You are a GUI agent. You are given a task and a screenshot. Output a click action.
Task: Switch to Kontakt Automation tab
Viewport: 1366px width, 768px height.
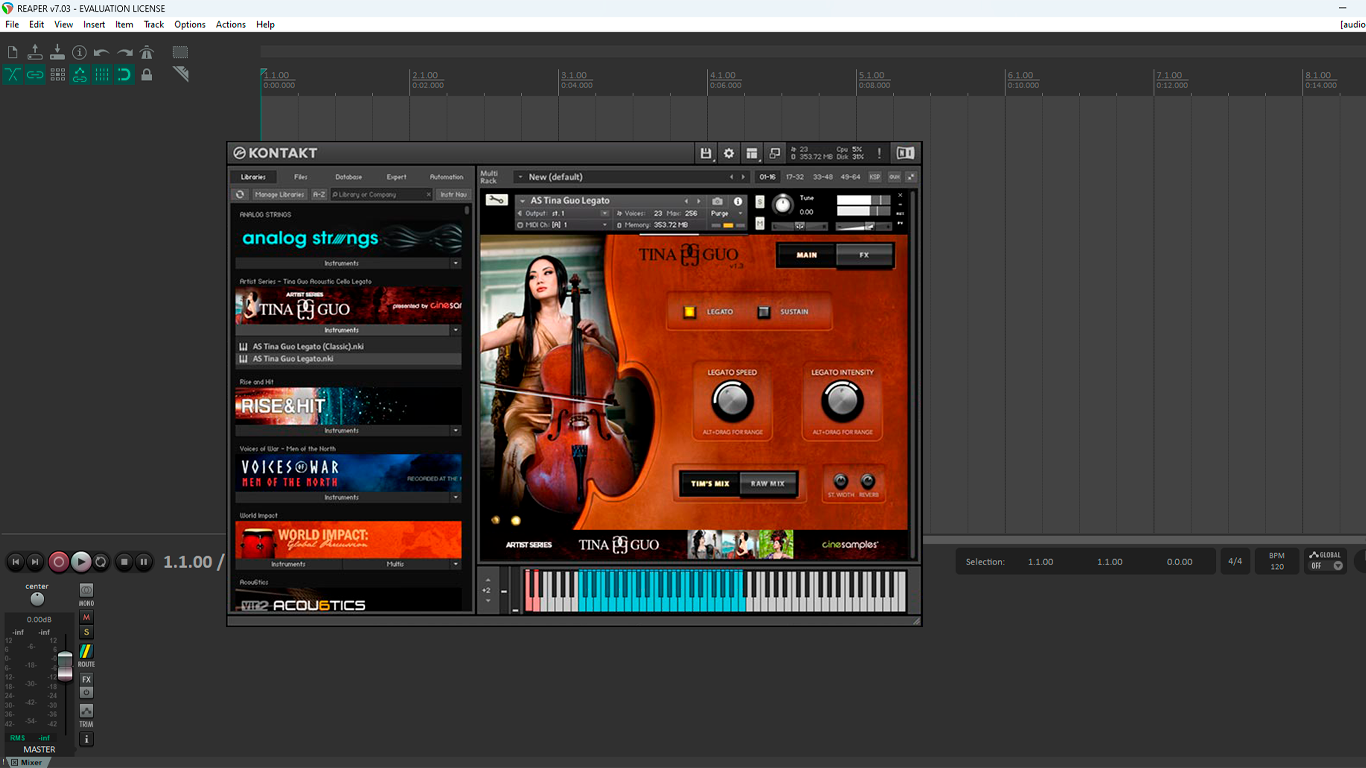point(446,177)
